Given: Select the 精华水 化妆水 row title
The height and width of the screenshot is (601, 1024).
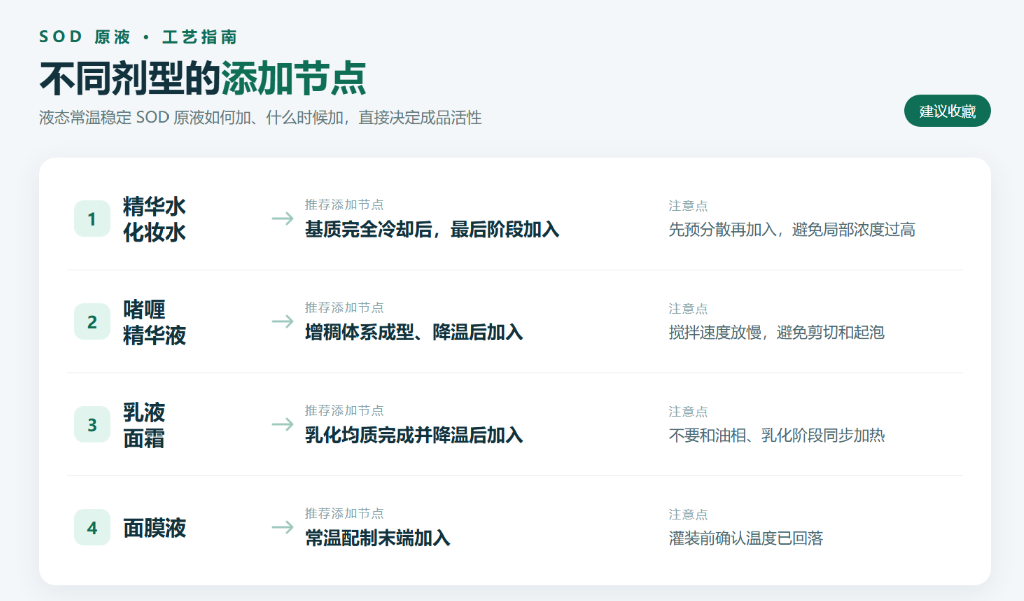Looking at the screenshot, I should point(155,219).
